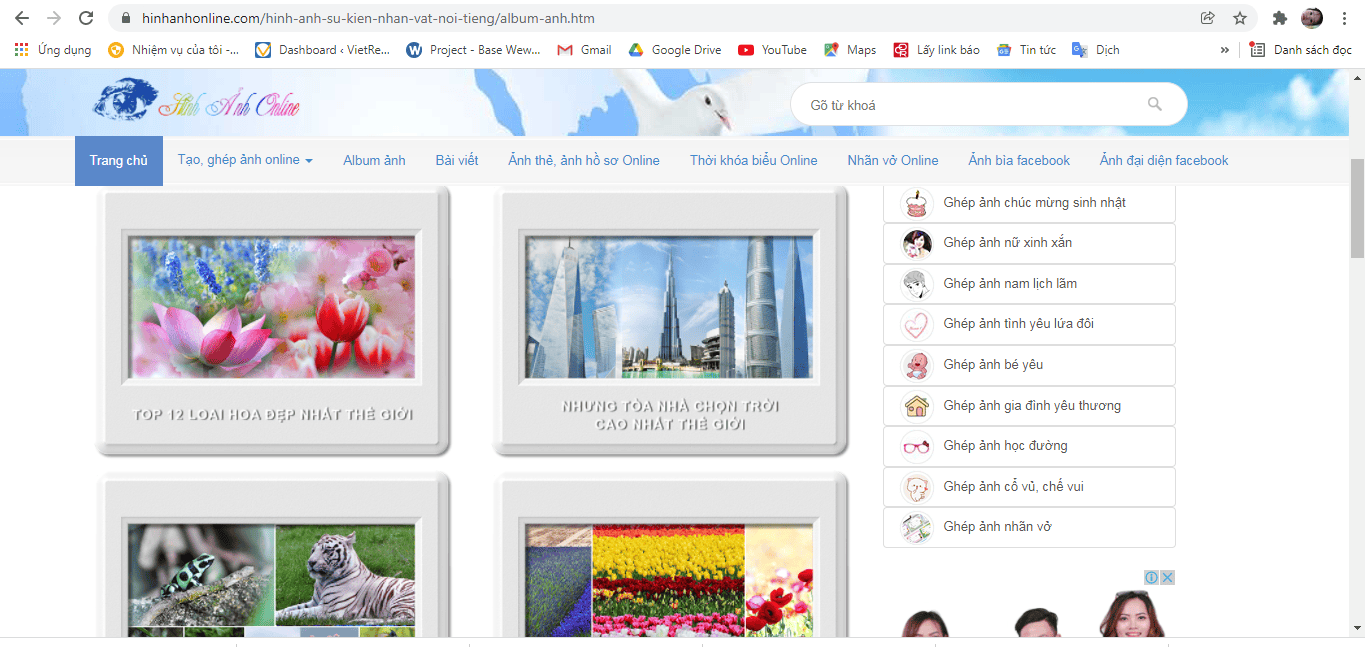This screenshot has width=1365, height=647.
Task: Expand the bookmarks overflow chevron
Action: (1224, 49)
